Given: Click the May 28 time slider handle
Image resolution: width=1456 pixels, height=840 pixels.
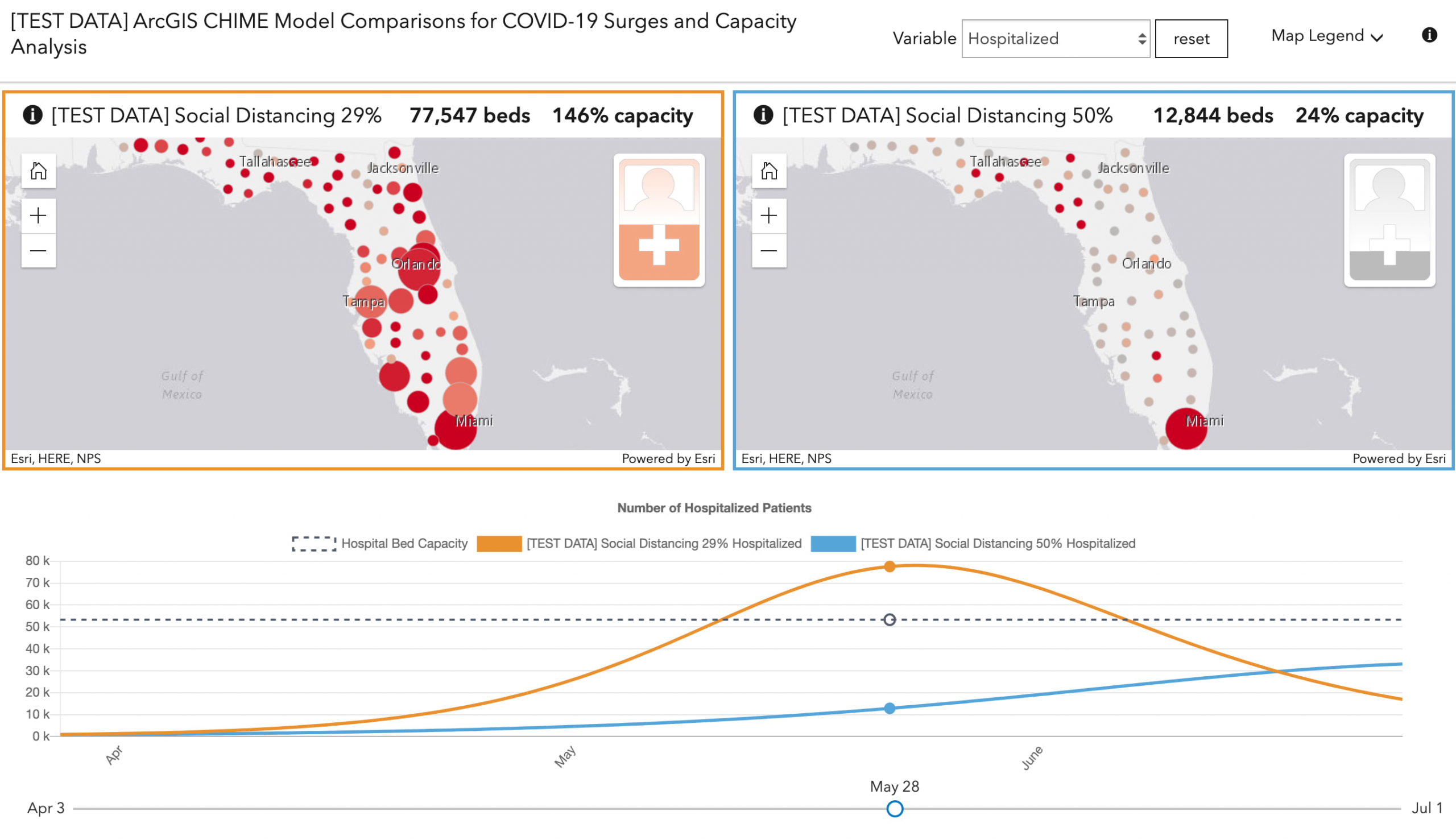Looking at the screenshot, I should click(x=894, y=809).
